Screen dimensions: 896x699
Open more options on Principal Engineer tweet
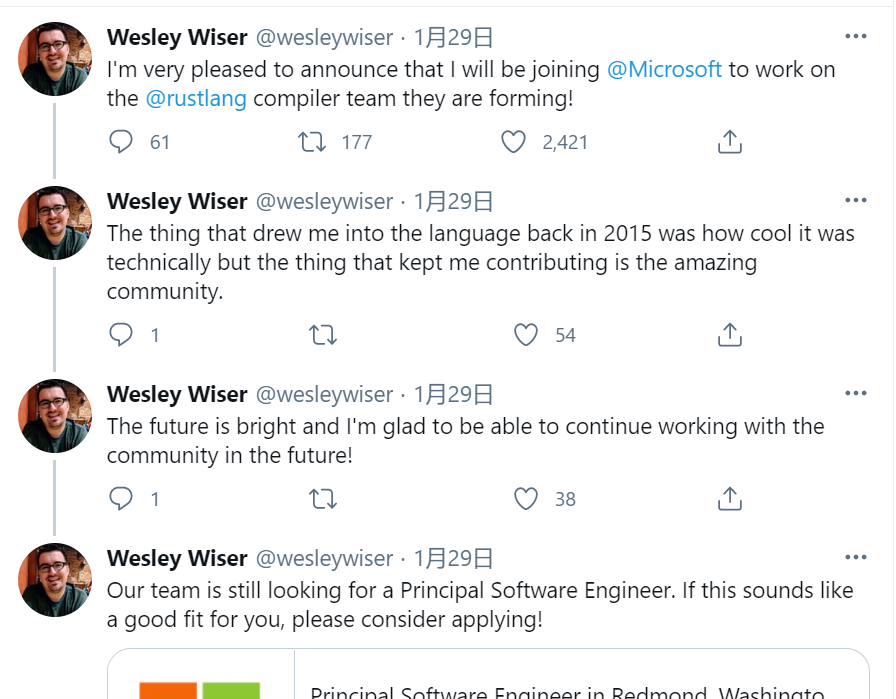tap(855, 557)
